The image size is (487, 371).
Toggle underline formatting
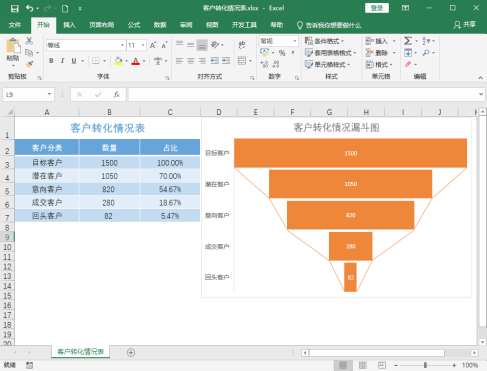74,61
